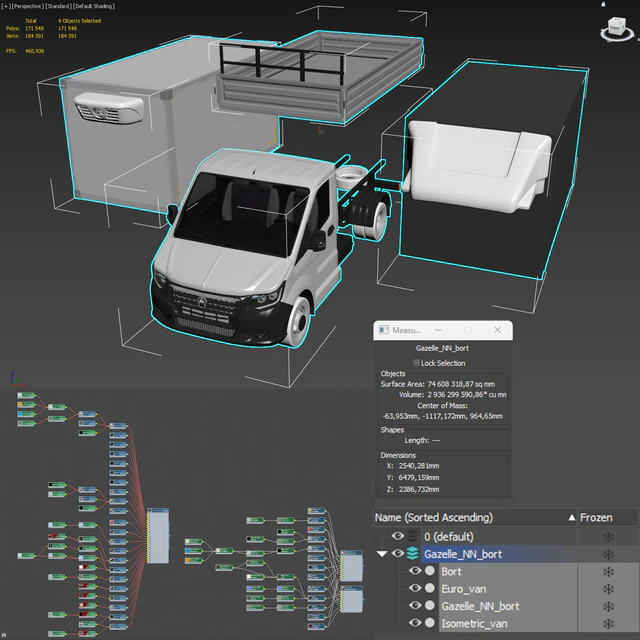Click the ViewCube navigation widget
This screenshot has height=640, width=640.
616,29
